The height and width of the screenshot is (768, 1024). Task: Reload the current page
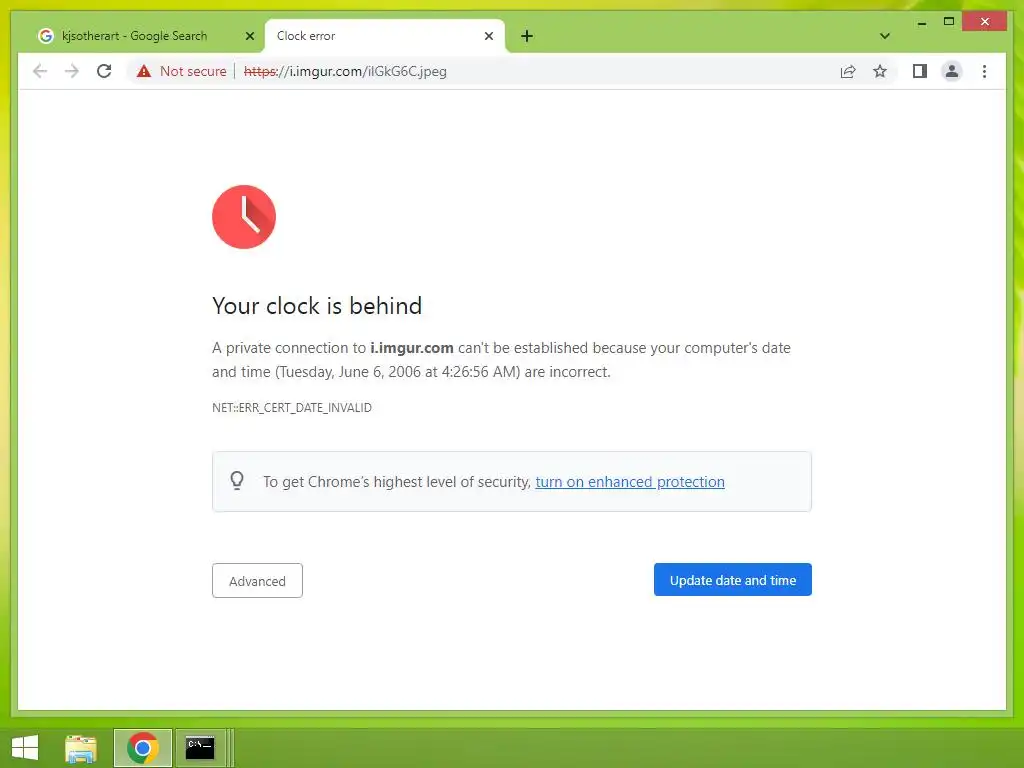point(104,71)
